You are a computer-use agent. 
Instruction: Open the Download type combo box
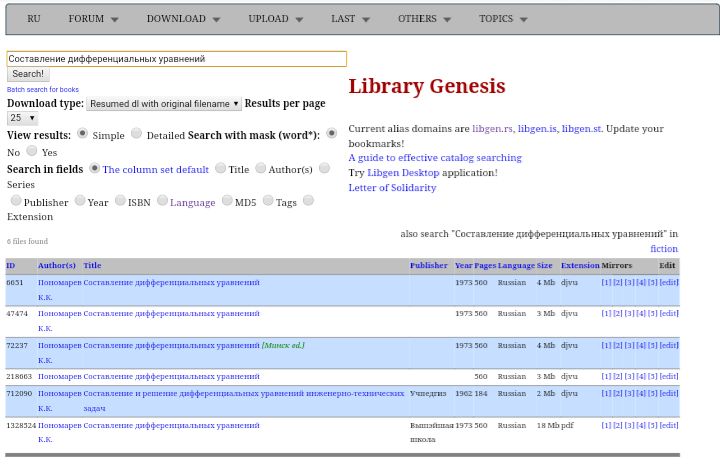[164, 104]
